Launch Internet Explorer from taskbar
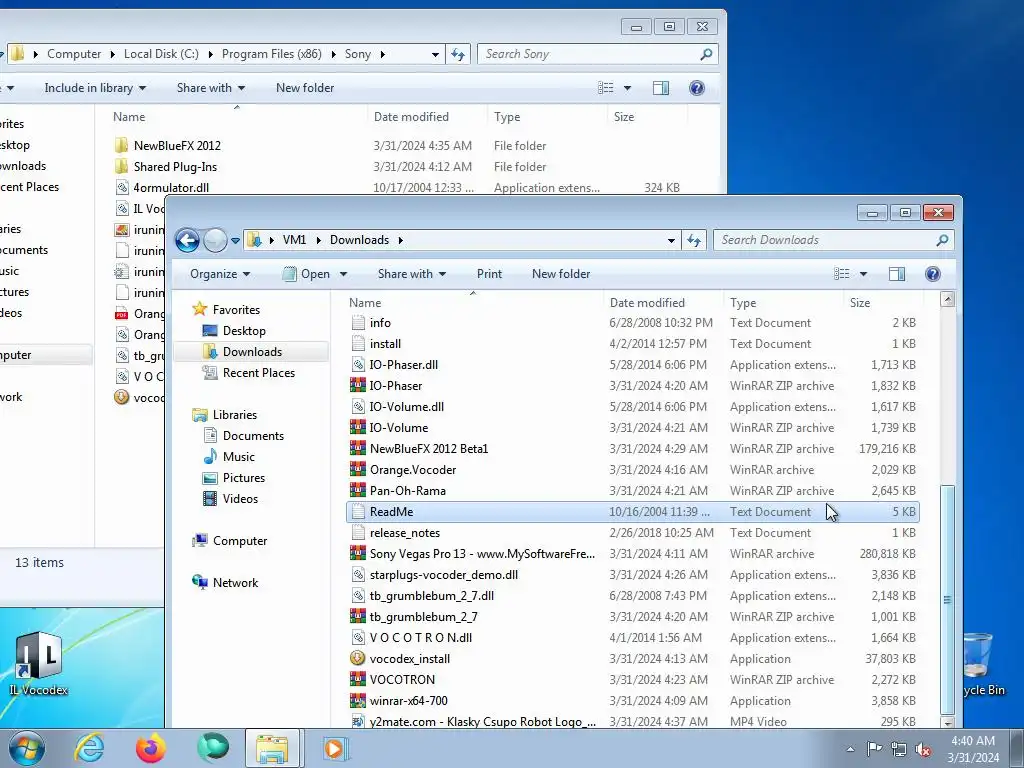 click(88, 748)
